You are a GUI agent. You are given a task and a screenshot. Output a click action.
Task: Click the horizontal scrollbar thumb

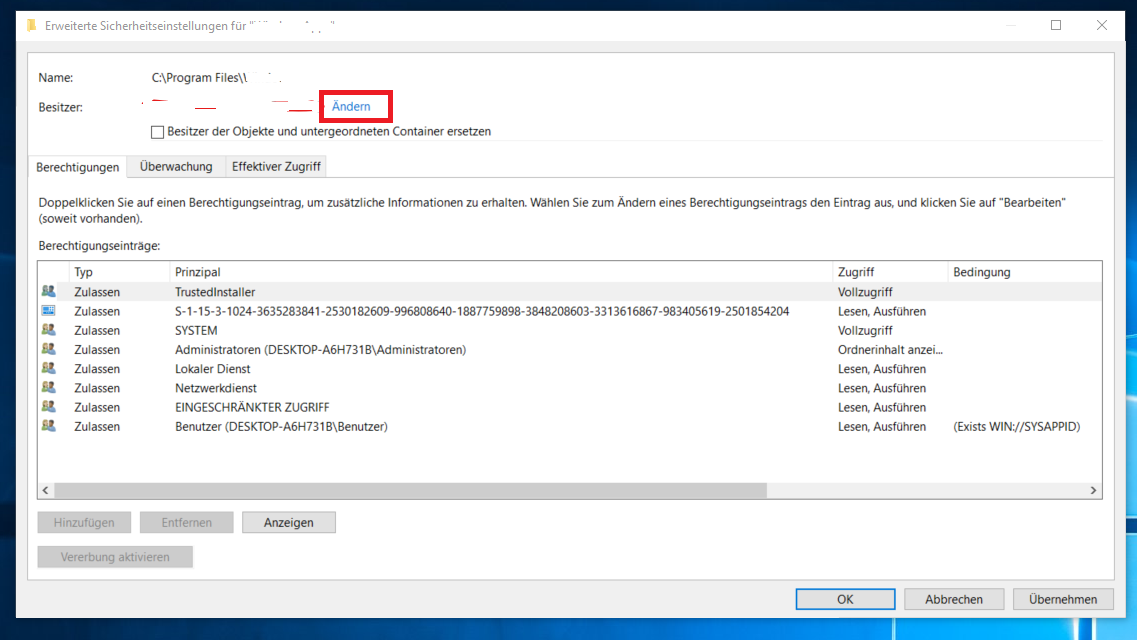point(410,491)
